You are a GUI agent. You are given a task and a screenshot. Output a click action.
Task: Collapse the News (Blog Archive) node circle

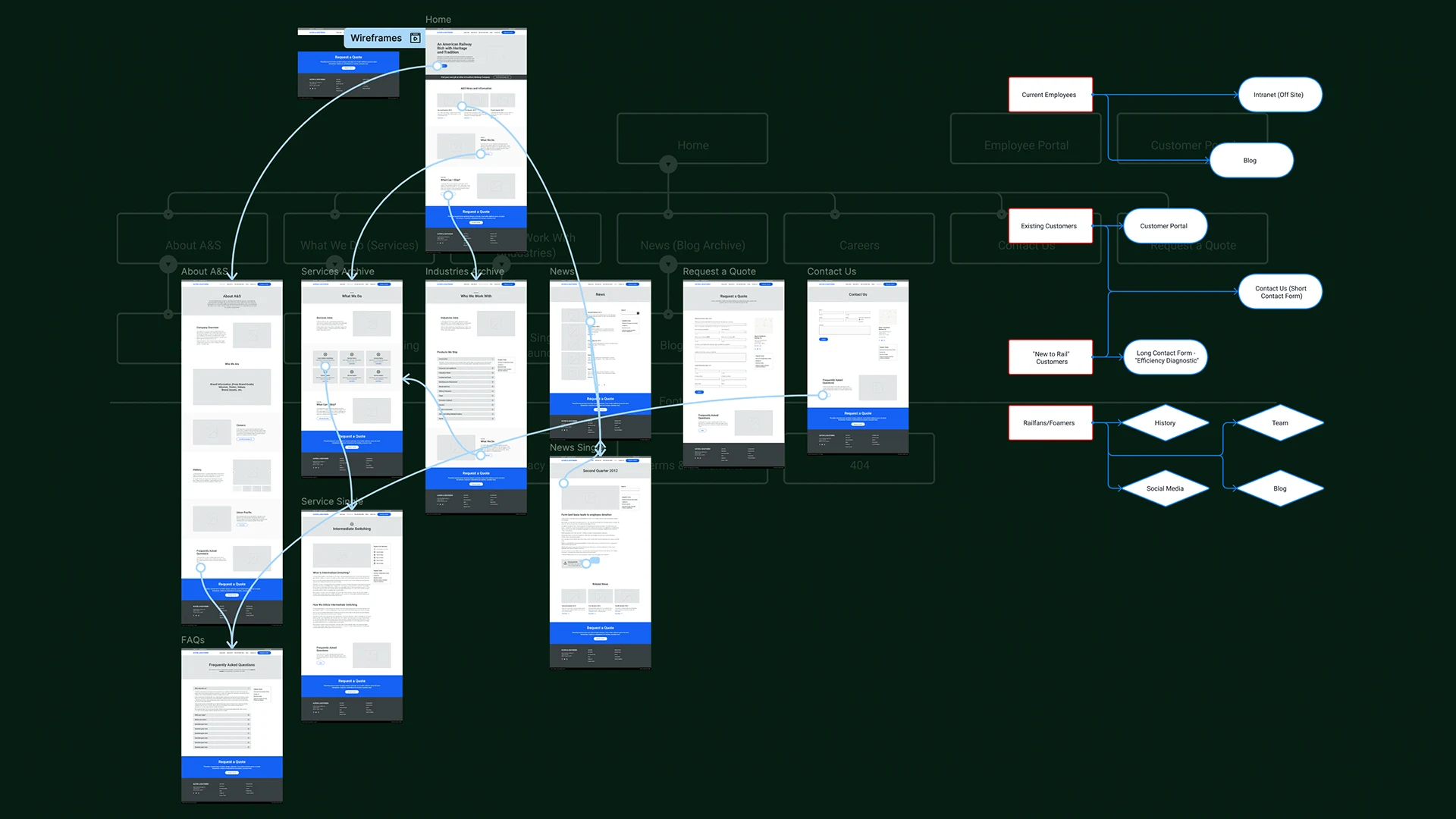[x=668, y=264]
